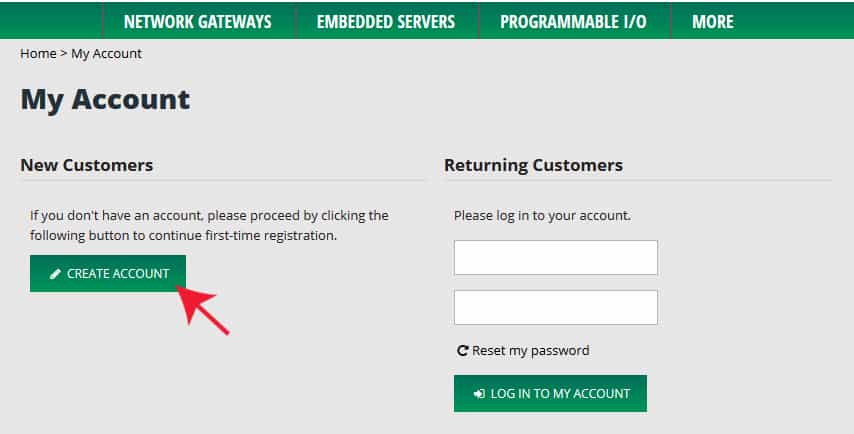Focus the second login input field
Image resolution: width=854 pixels, height=434 pixels.
556,308
